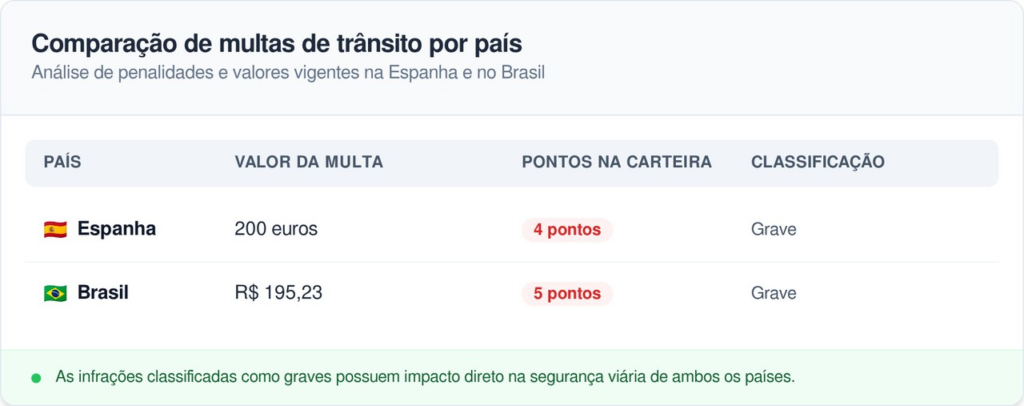This screenshot has width=1024, height=406.
Task: Select the Brasil country name
Action: tap(103, 293)
